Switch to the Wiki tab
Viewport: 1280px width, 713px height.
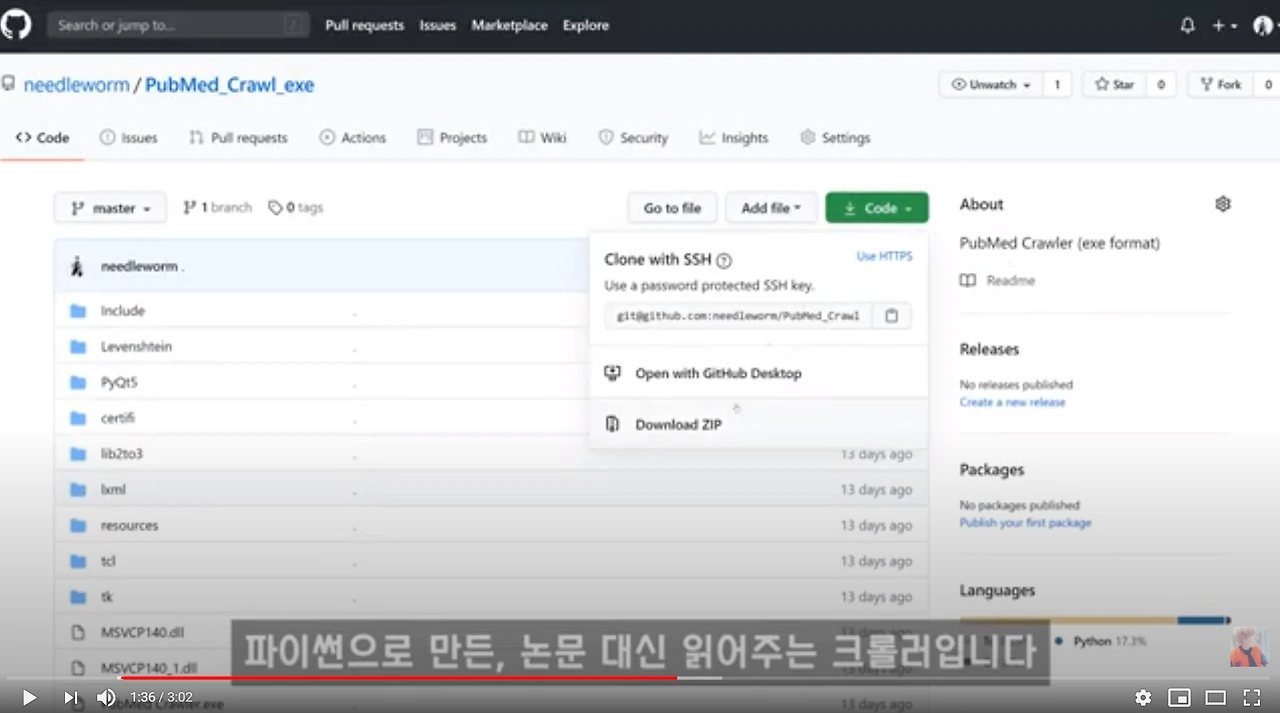(x=542, y=138)
